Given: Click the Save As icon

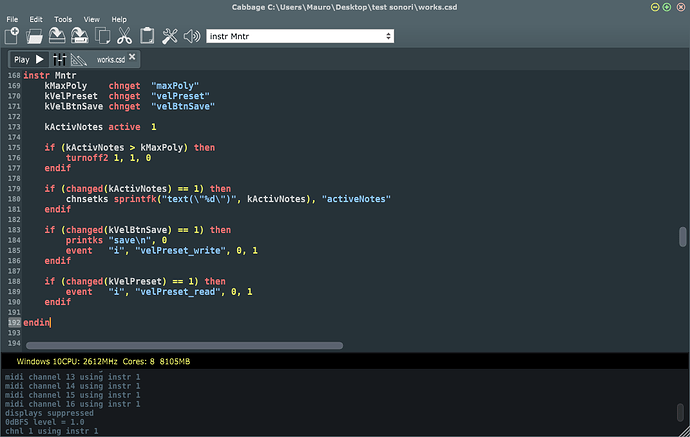Looking at the screenshot, I should [80, 36].
